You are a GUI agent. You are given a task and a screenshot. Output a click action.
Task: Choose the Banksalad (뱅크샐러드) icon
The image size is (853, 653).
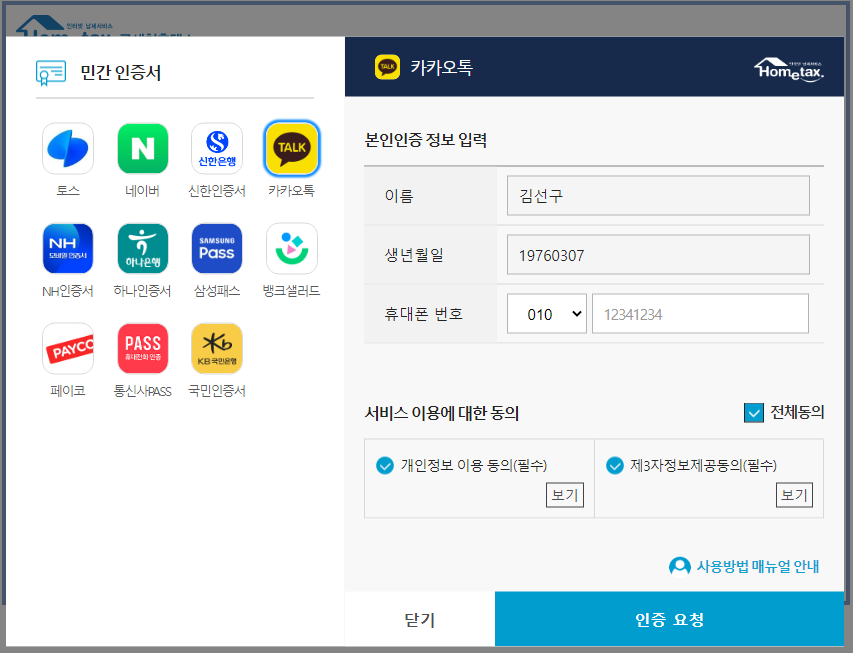pyautogui.click(x=292, y=249)
